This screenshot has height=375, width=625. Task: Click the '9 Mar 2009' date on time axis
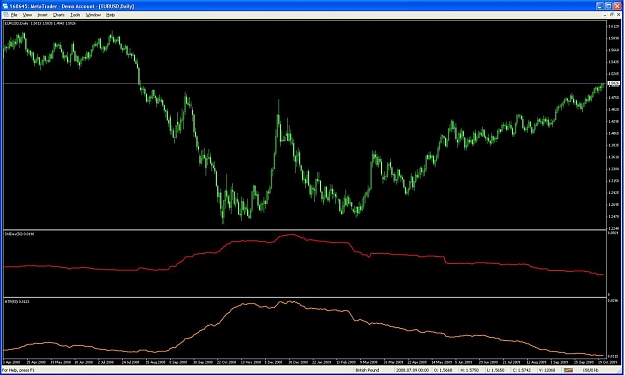pyautogui.click(x=369, y=362)
